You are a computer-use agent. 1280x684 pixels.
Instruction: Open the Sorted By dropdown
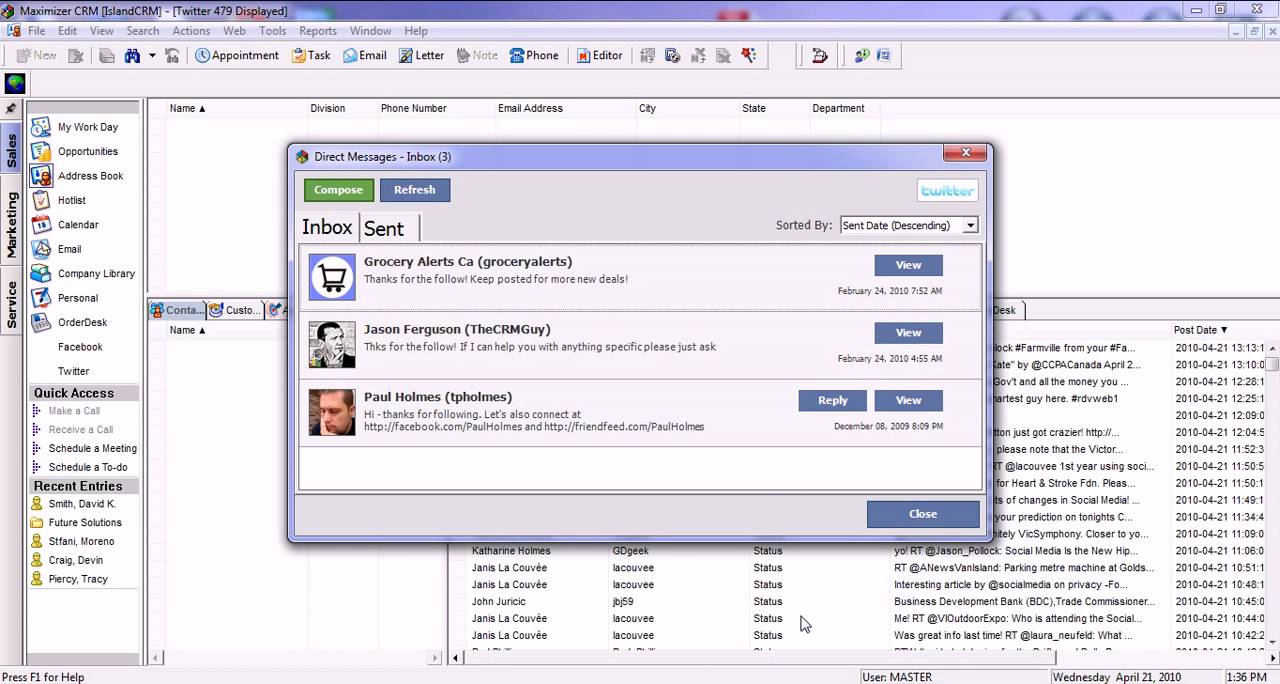point(909,226)
